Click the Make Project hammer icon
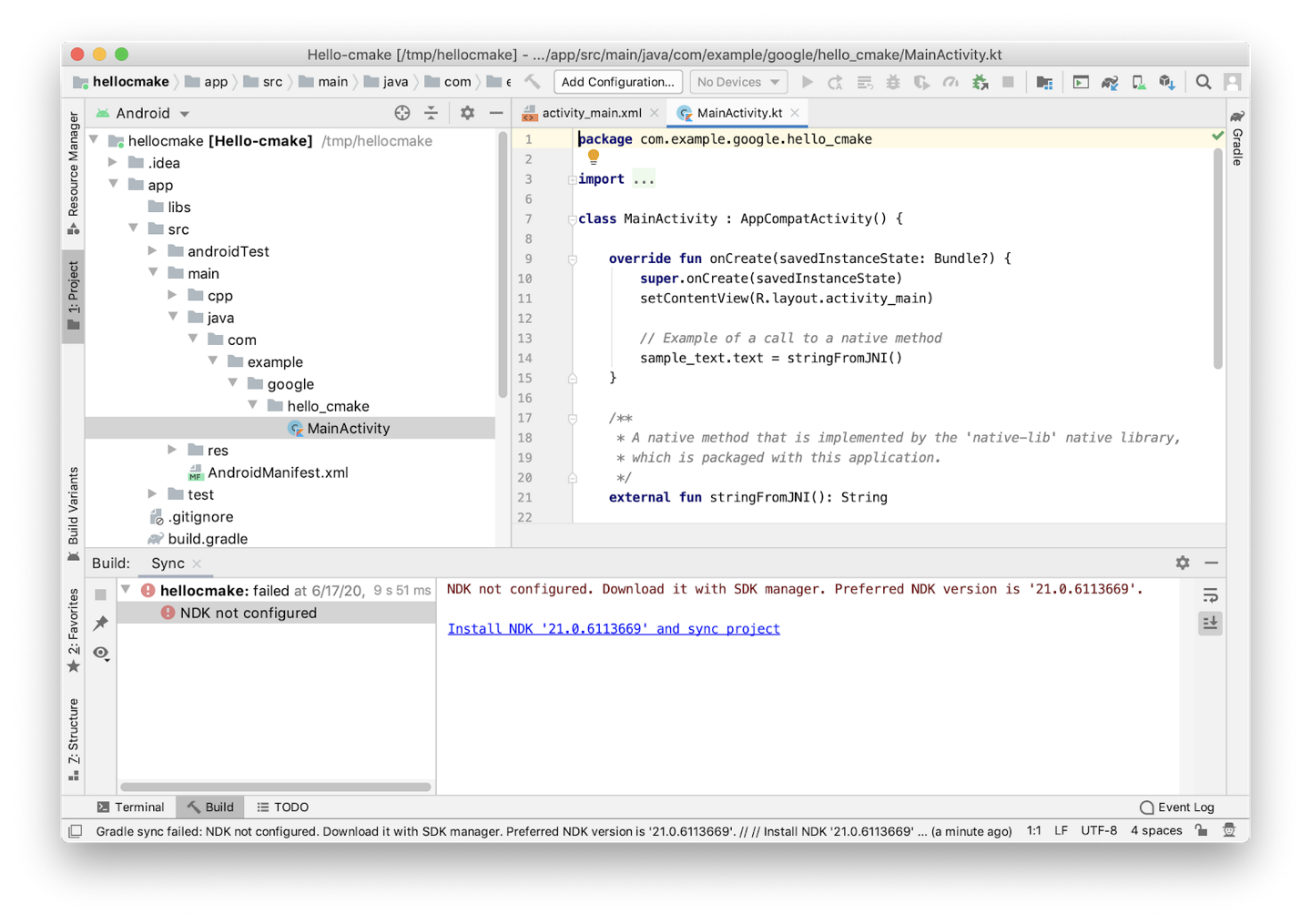Viewport: 1311px width, 924px height. (533, 82)
